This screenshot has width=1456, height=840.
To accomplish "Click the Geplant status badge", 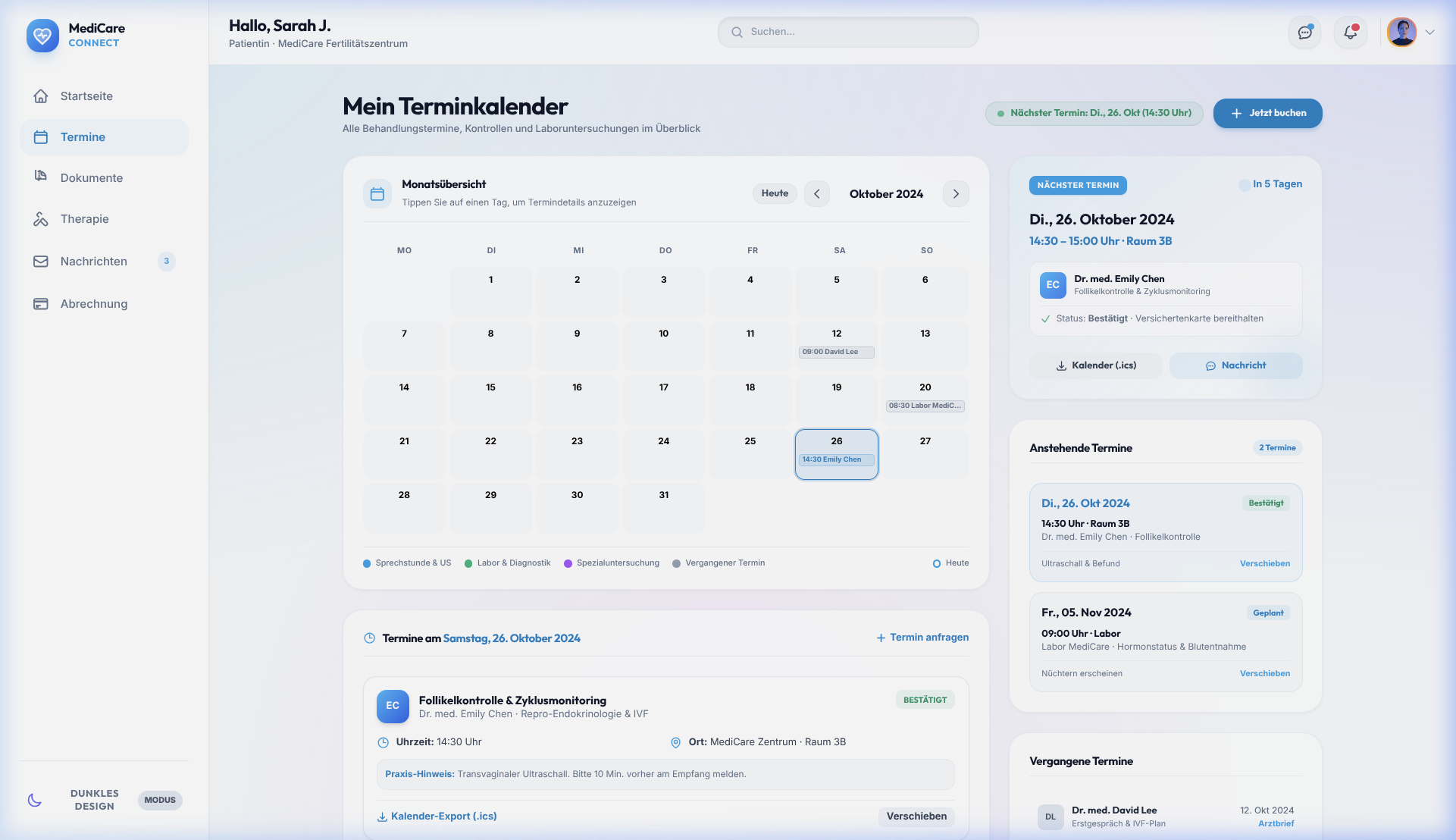I will click(1268, 613).
